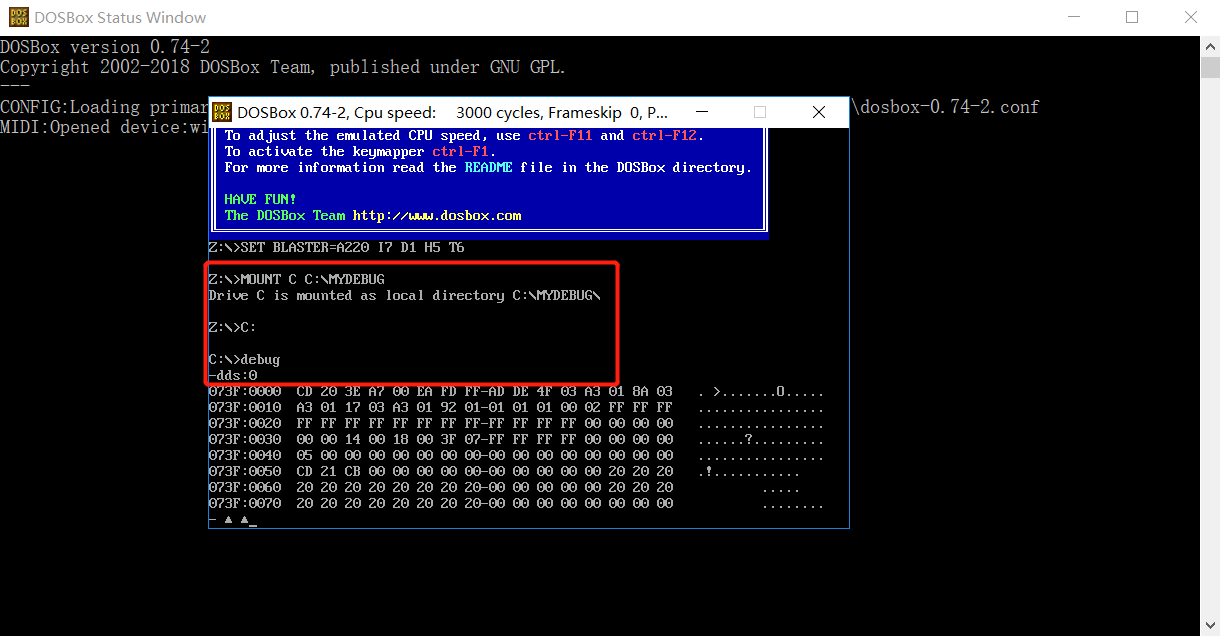Click memory dump row 073F:0030

pos(516,439)
